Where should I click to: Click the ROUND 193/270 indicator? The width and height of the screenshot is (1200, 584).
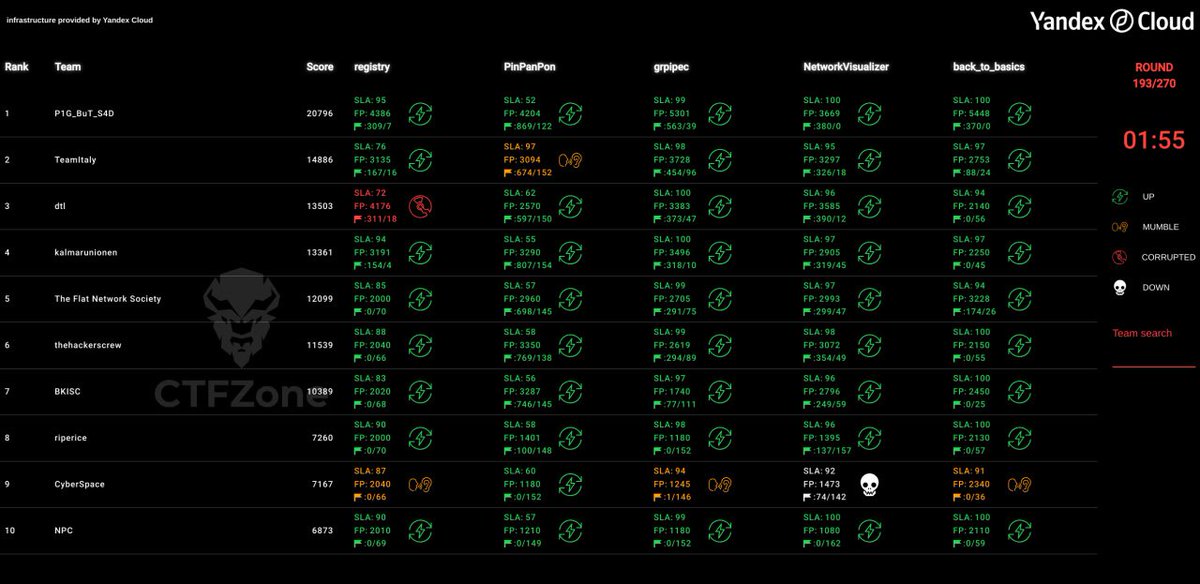pyautogui.click(x=1153, y=75)
